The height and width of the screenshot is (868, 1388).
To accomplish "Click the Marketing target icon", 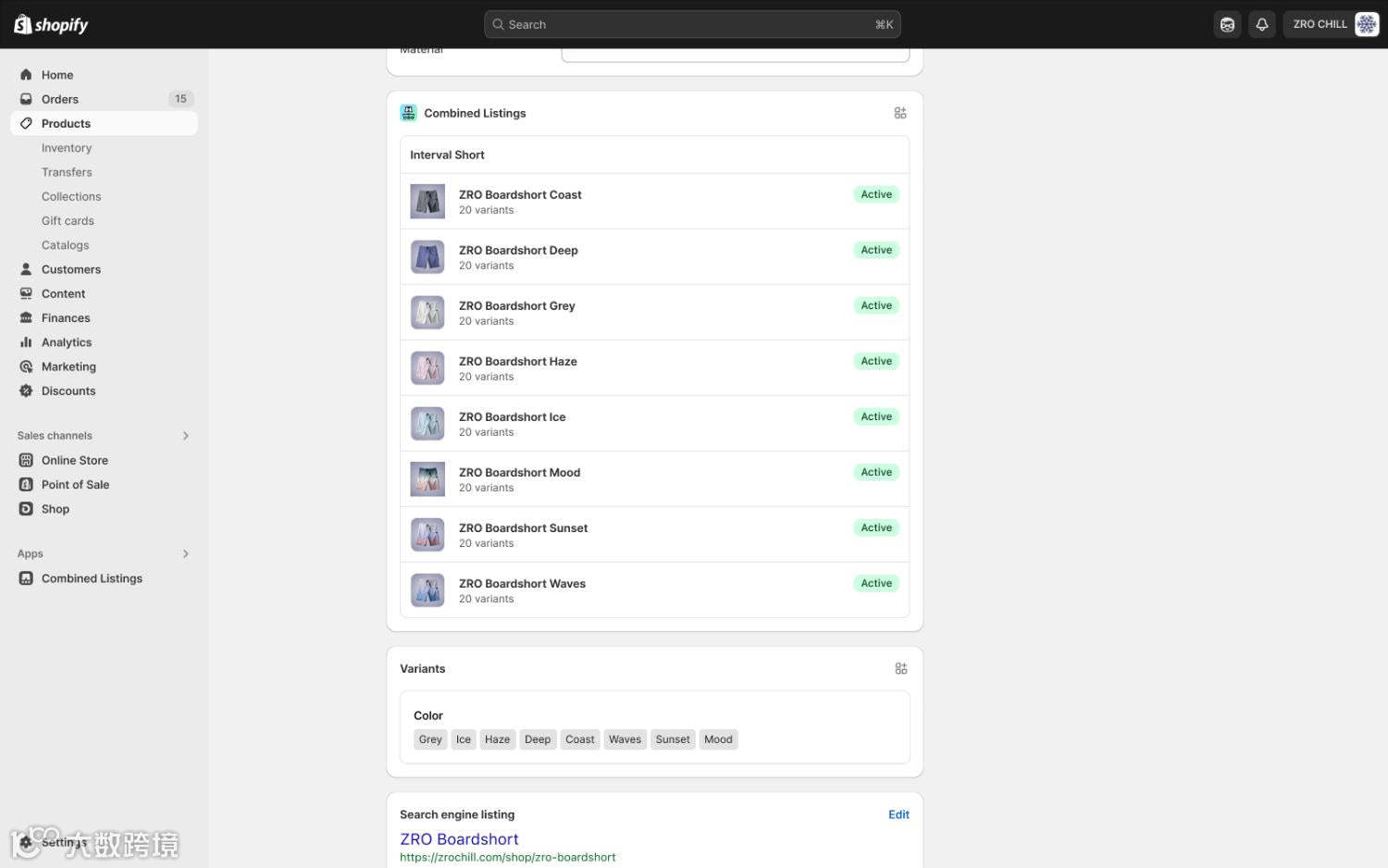I will point(26,366).
